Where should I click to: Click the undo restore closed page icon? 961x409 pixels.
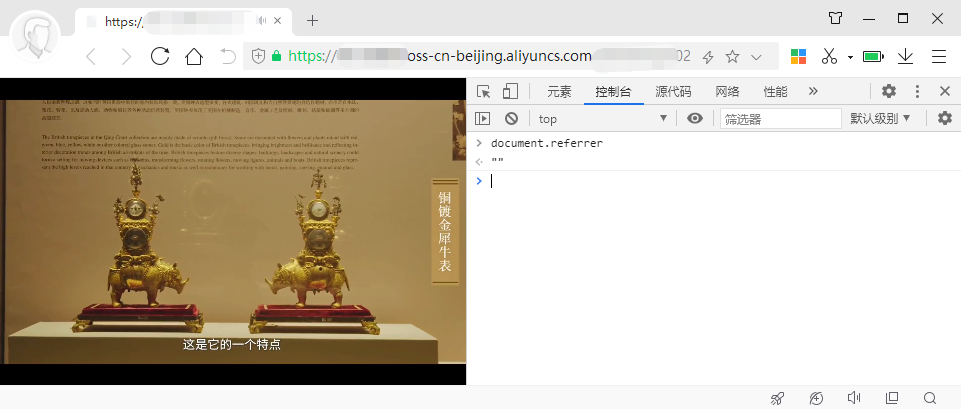coord(228,57)
